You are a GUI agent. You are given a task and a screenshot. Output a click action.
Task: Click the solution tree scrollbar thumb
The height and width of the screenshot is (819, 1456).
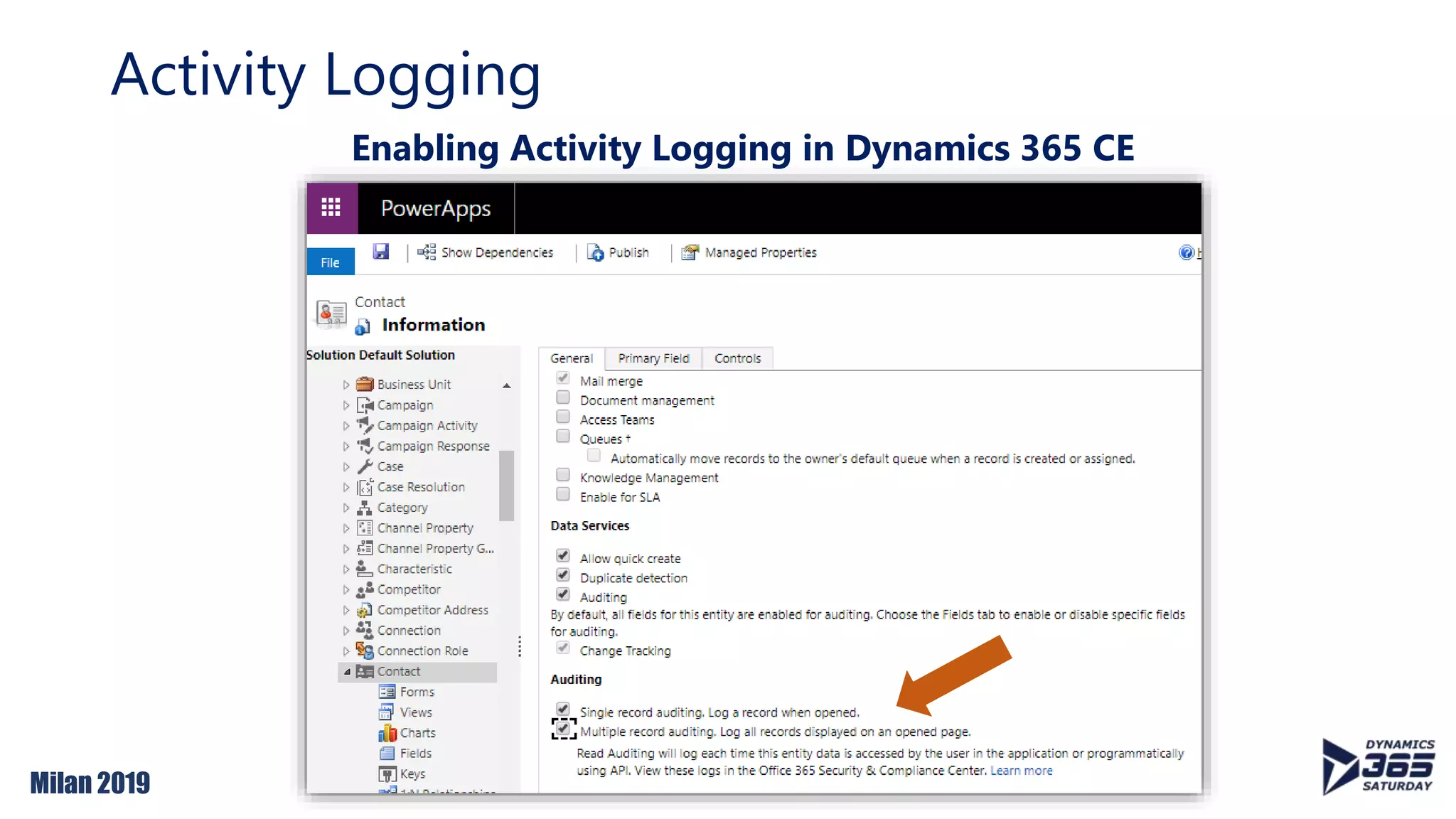click(507, 485)
